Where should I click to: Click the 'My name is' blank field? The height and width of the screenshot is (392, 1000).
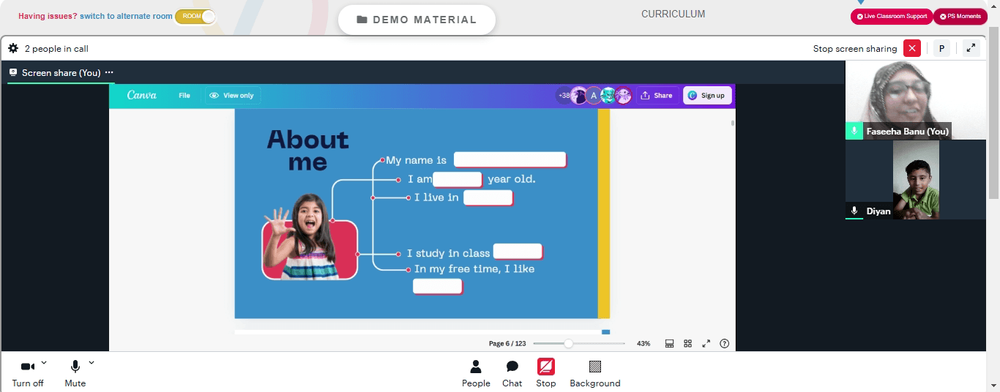tap(510, 160)
